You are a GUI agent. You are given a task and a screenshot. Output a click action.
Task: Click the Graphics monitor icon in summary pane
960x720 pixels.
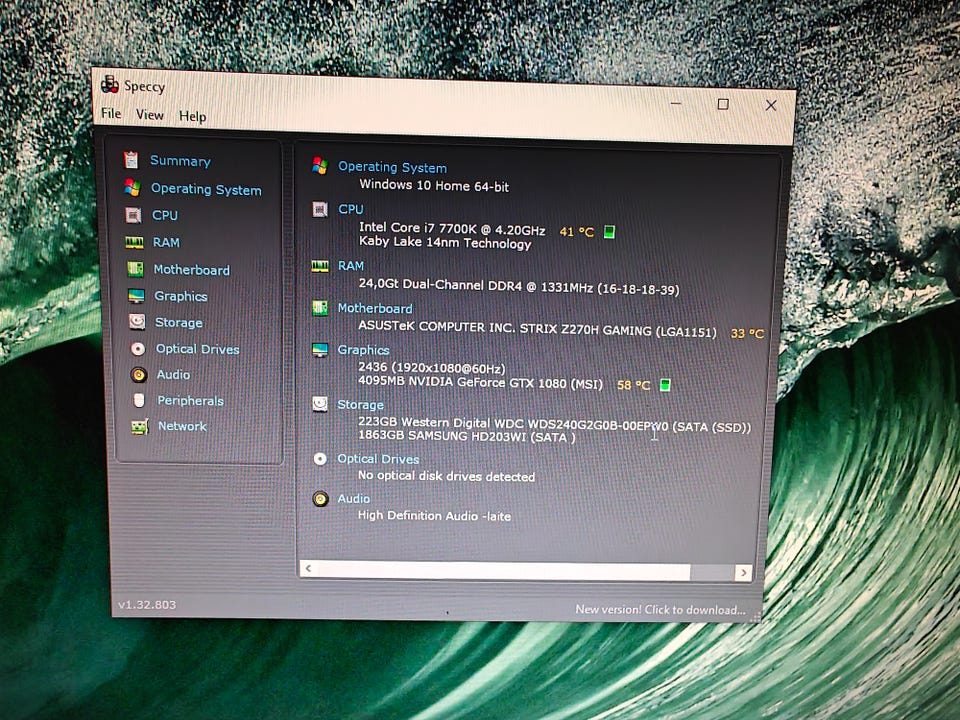point(320,350)
